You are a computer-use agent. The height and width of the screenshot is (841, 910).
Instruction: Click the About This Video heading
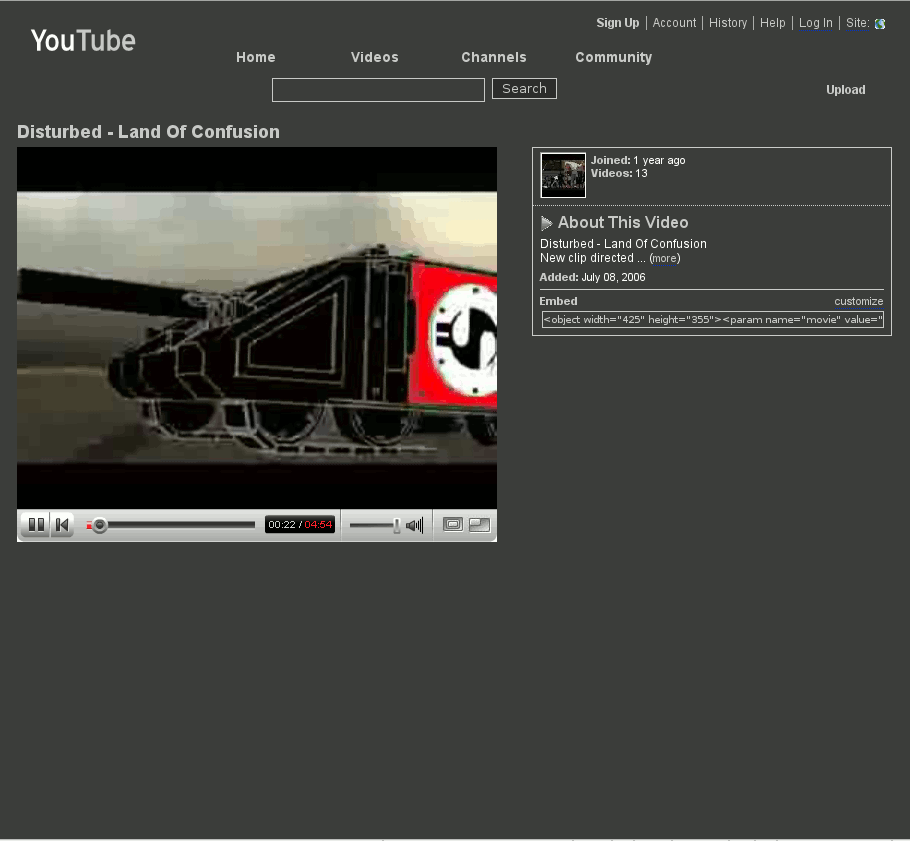click(x=623, y=223)
